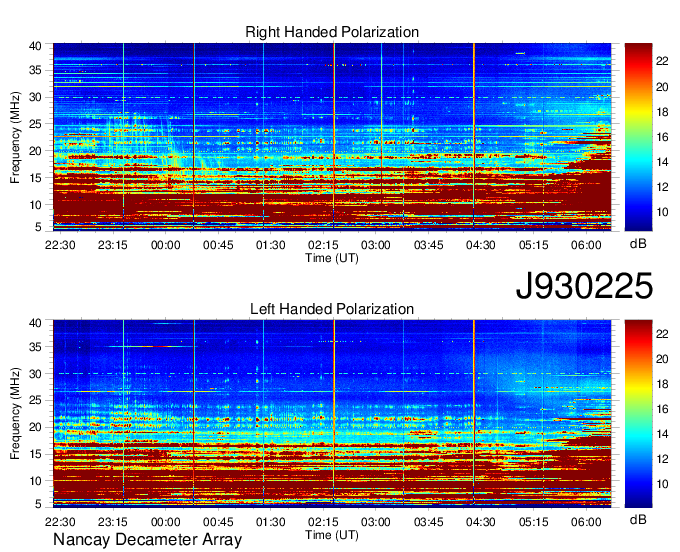Screen dimensions: 680x552
Task: Click the Left Handed panel color scale bar
Action: (638, 414)
